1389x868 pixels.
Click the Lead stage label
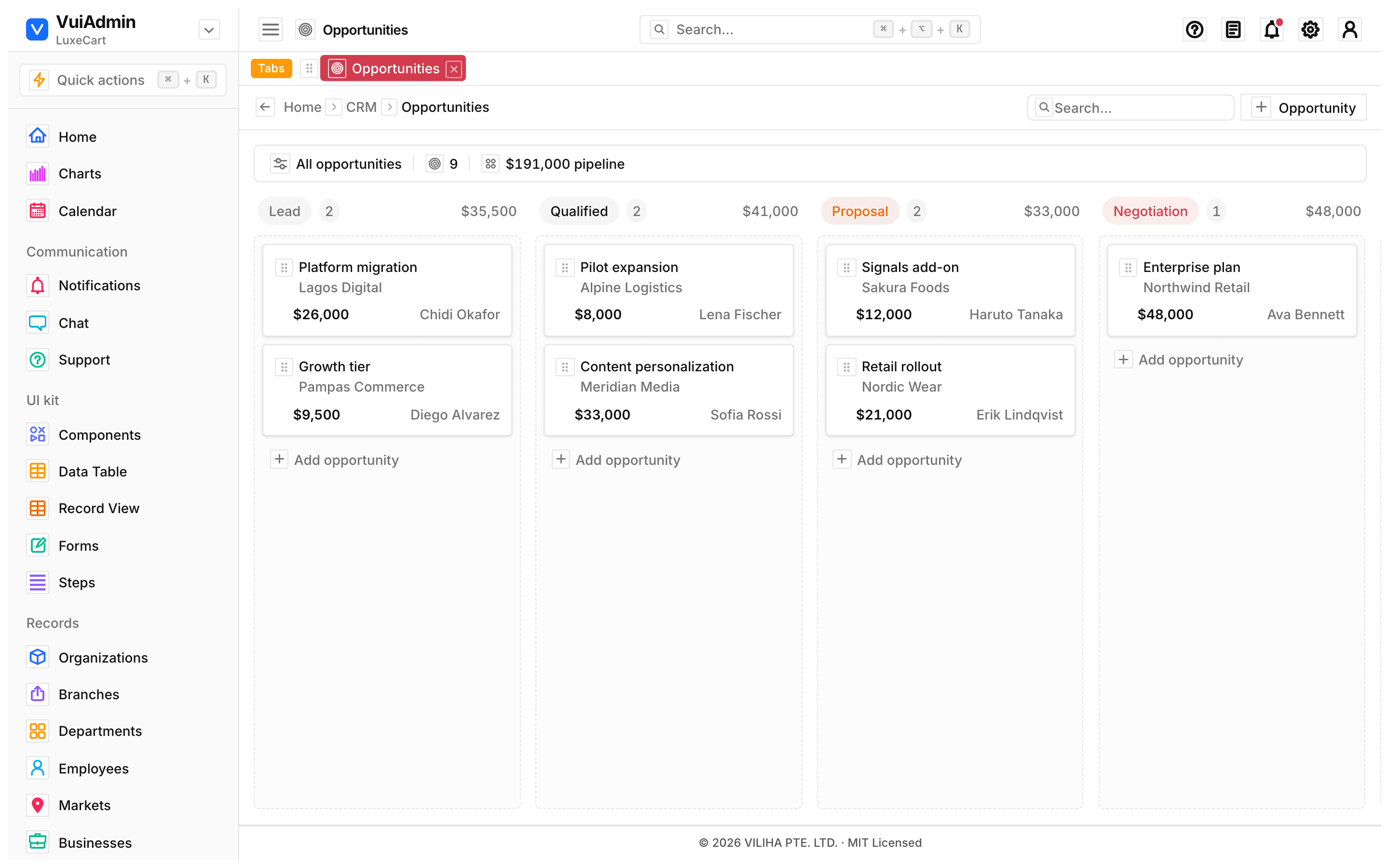pos(284,211)
